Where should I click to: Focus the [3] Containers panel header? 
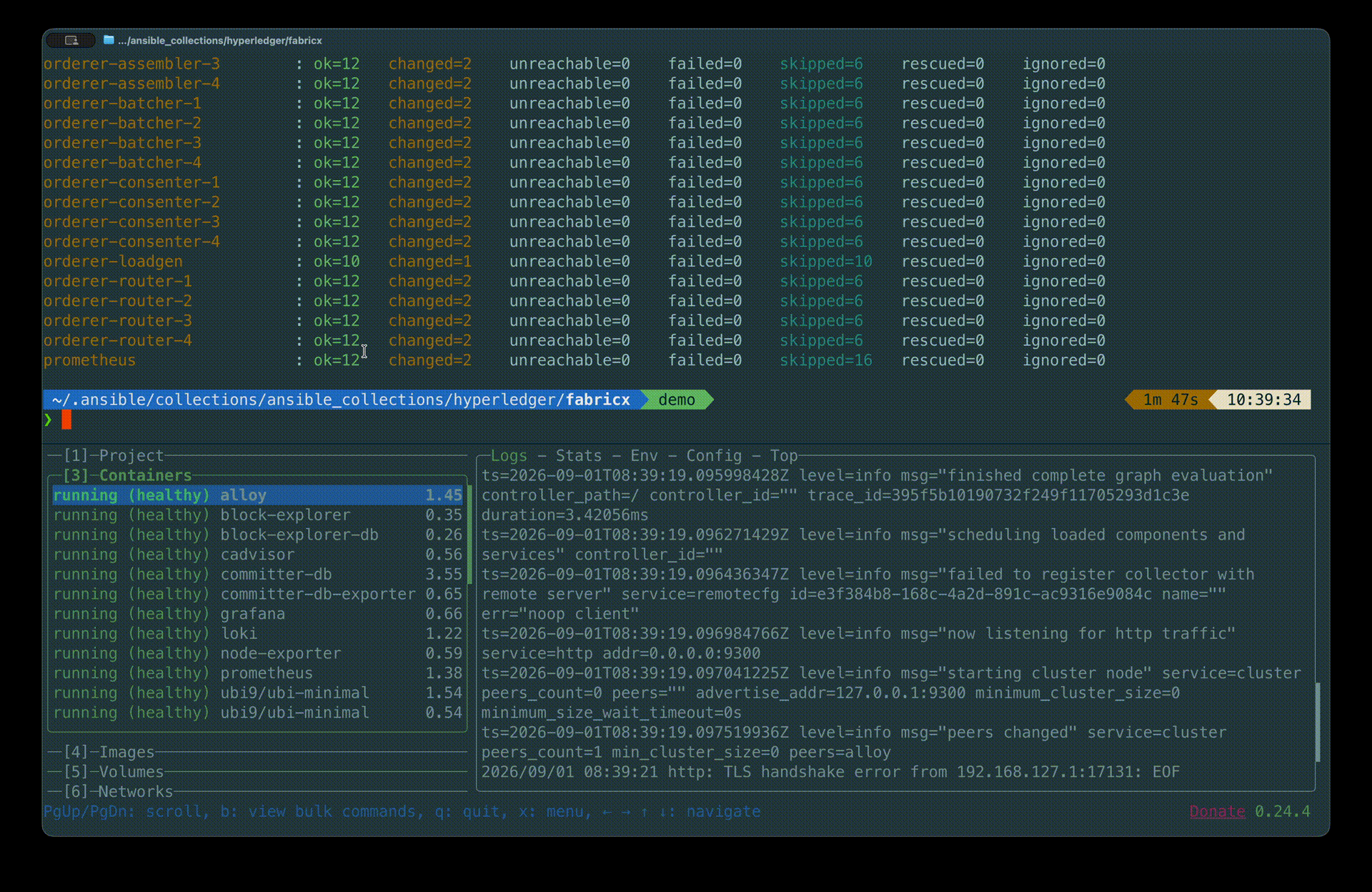[x=127, y=475]
